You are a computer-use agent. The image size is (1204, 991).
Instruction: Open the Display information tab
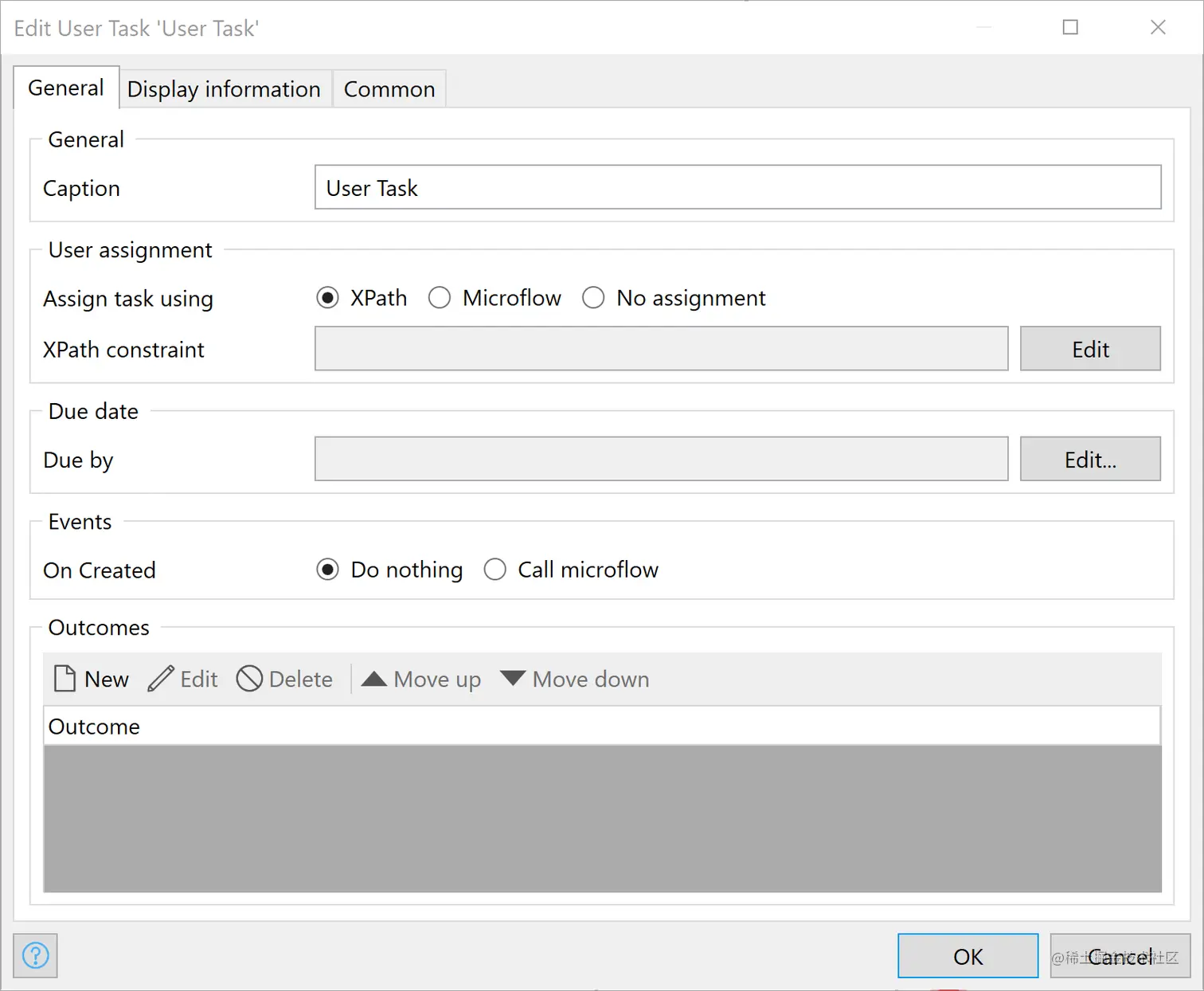click(224, 89)
